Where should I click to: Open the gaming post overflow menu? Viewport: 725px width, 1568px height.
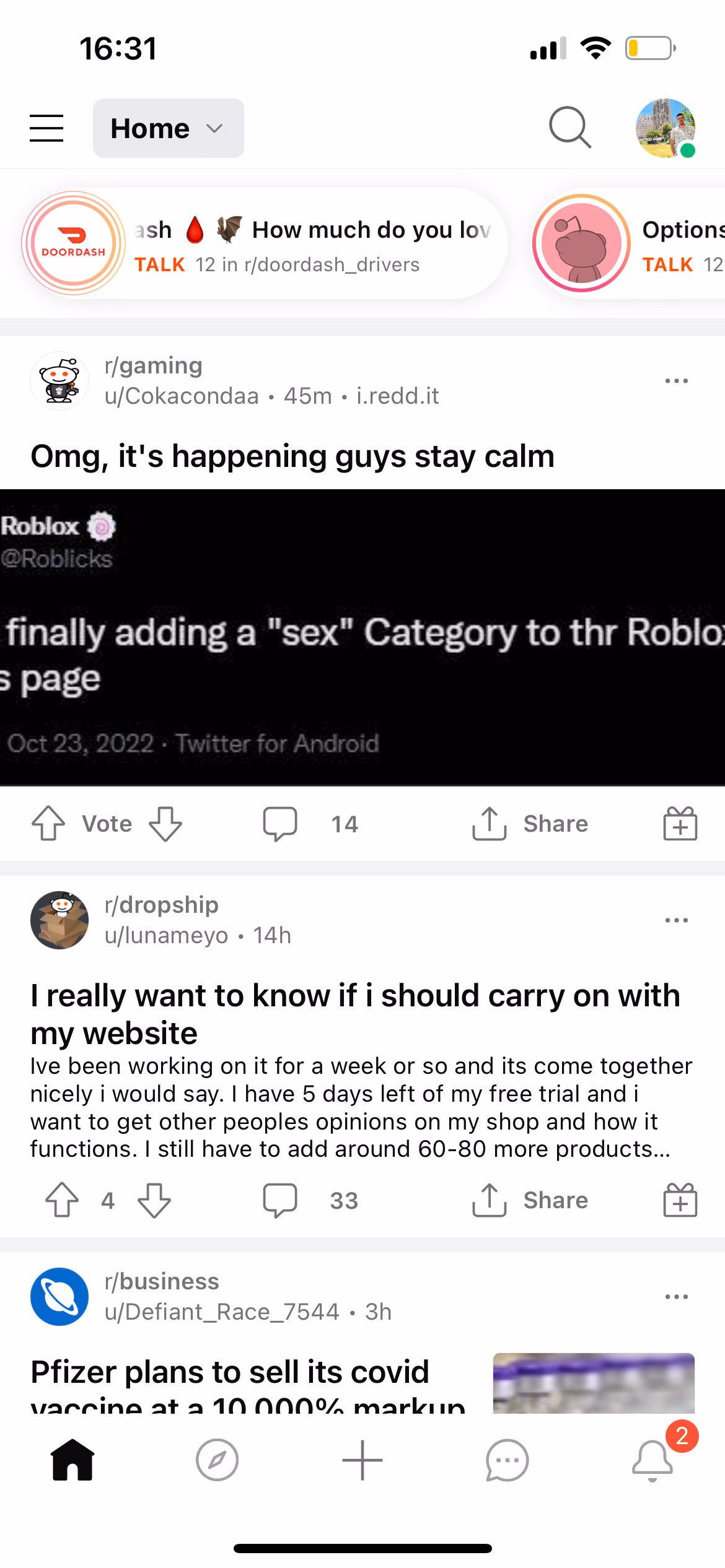[676, 381]
